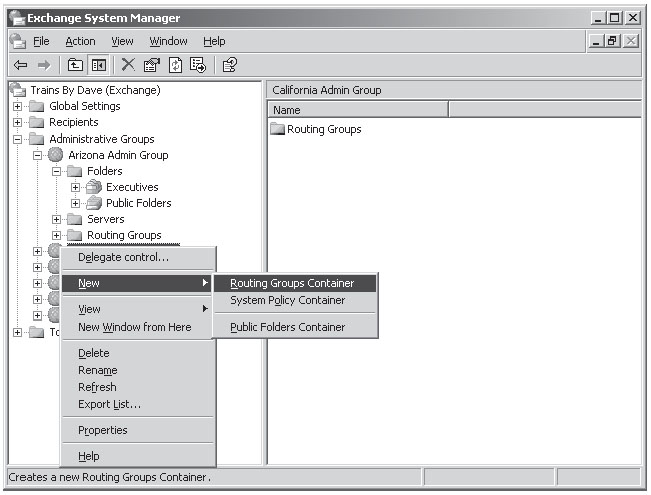
Task: Select the Servers tree label
Action: (105, 219)
